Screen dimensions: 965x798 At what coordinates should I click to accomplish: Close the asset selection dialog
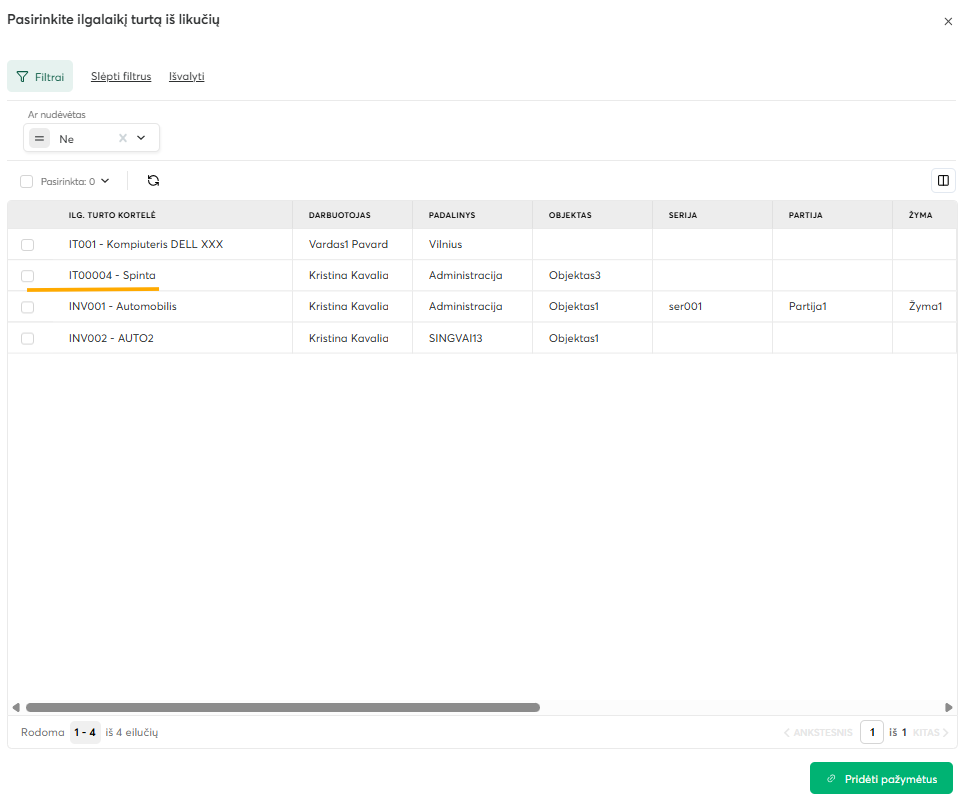tap(948, 21)
